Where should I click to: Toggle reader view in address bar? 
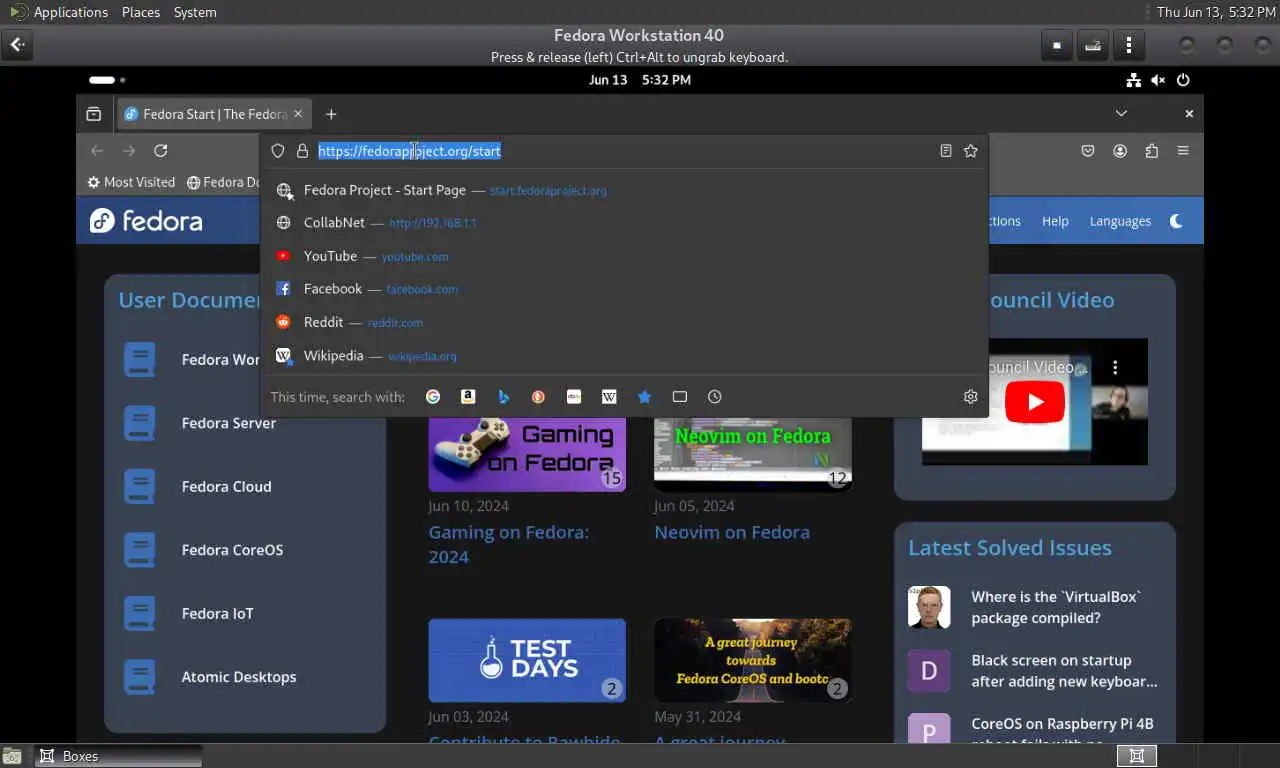(946, 151)
